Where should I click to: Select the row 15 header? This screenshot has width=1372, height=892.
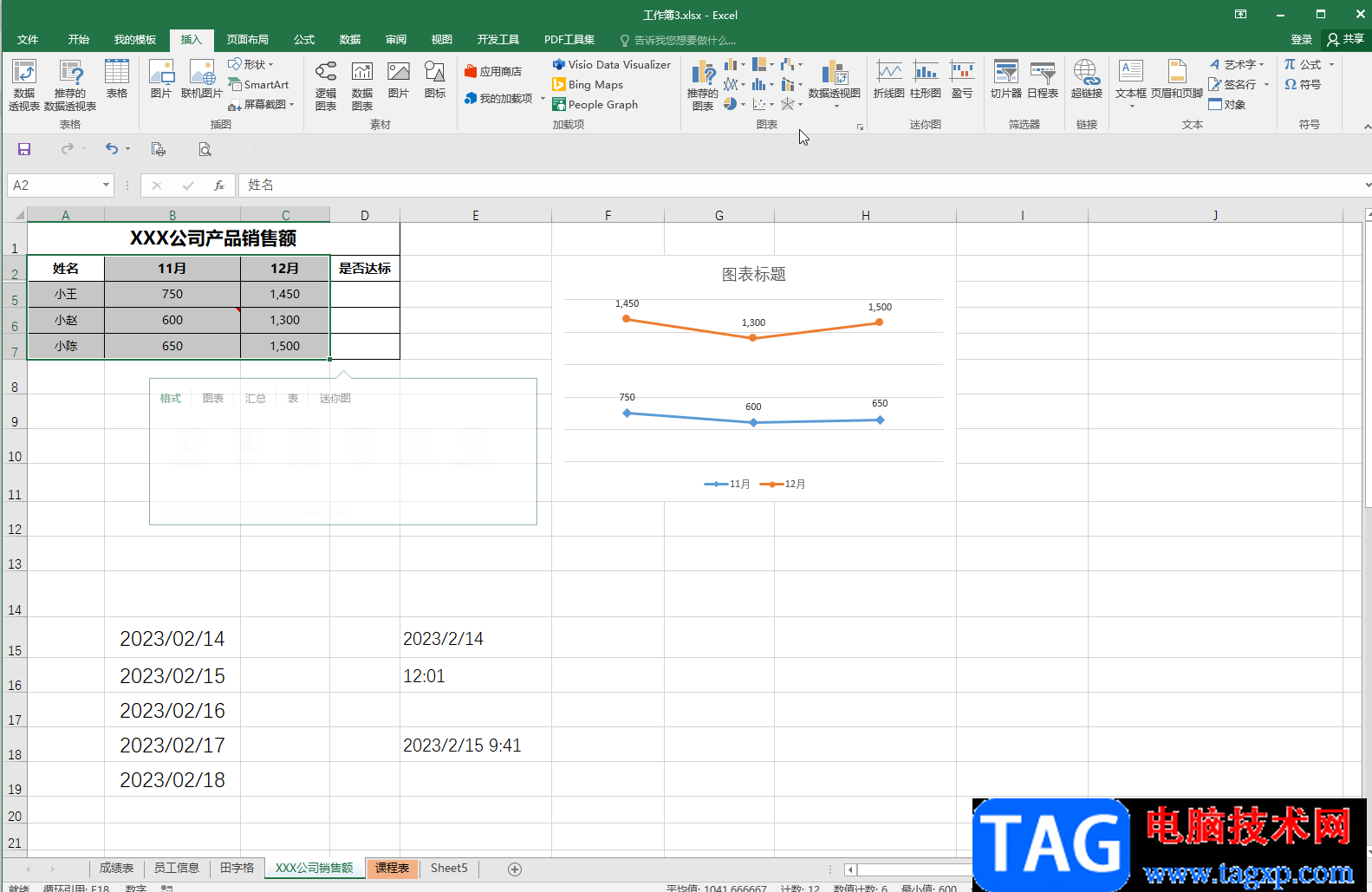point(15,637)
